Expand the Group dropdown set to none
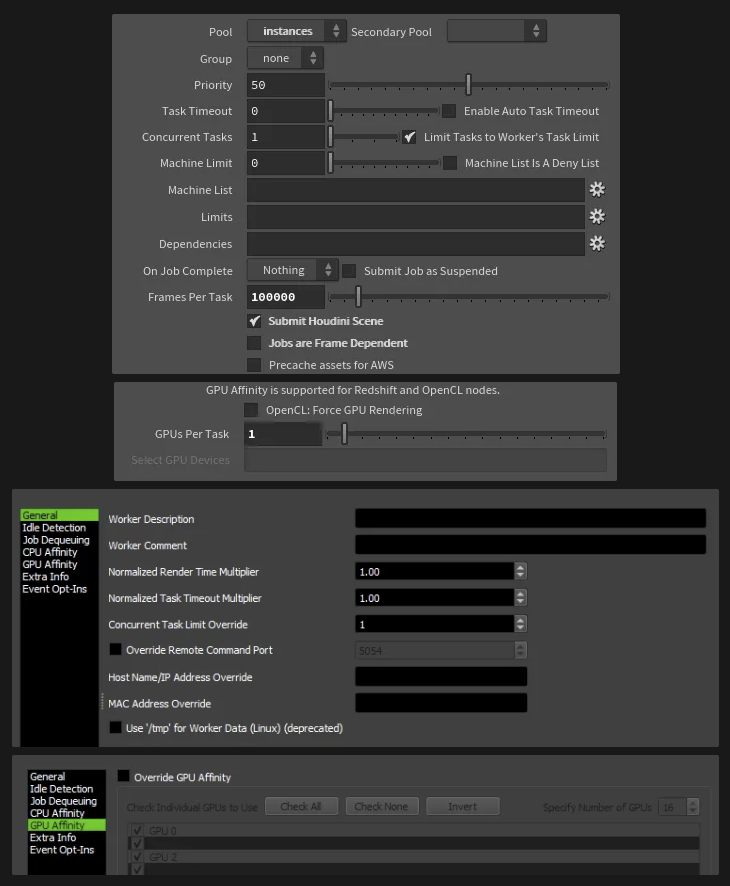 [x=285, y=59]
